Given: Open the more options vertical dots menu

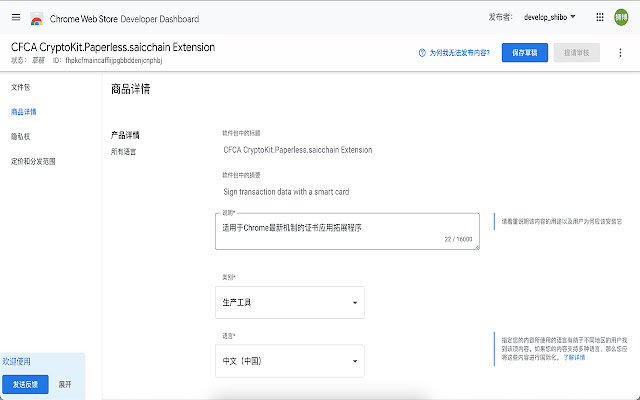Looking at the screenshot, I should (x=620, y=53).
